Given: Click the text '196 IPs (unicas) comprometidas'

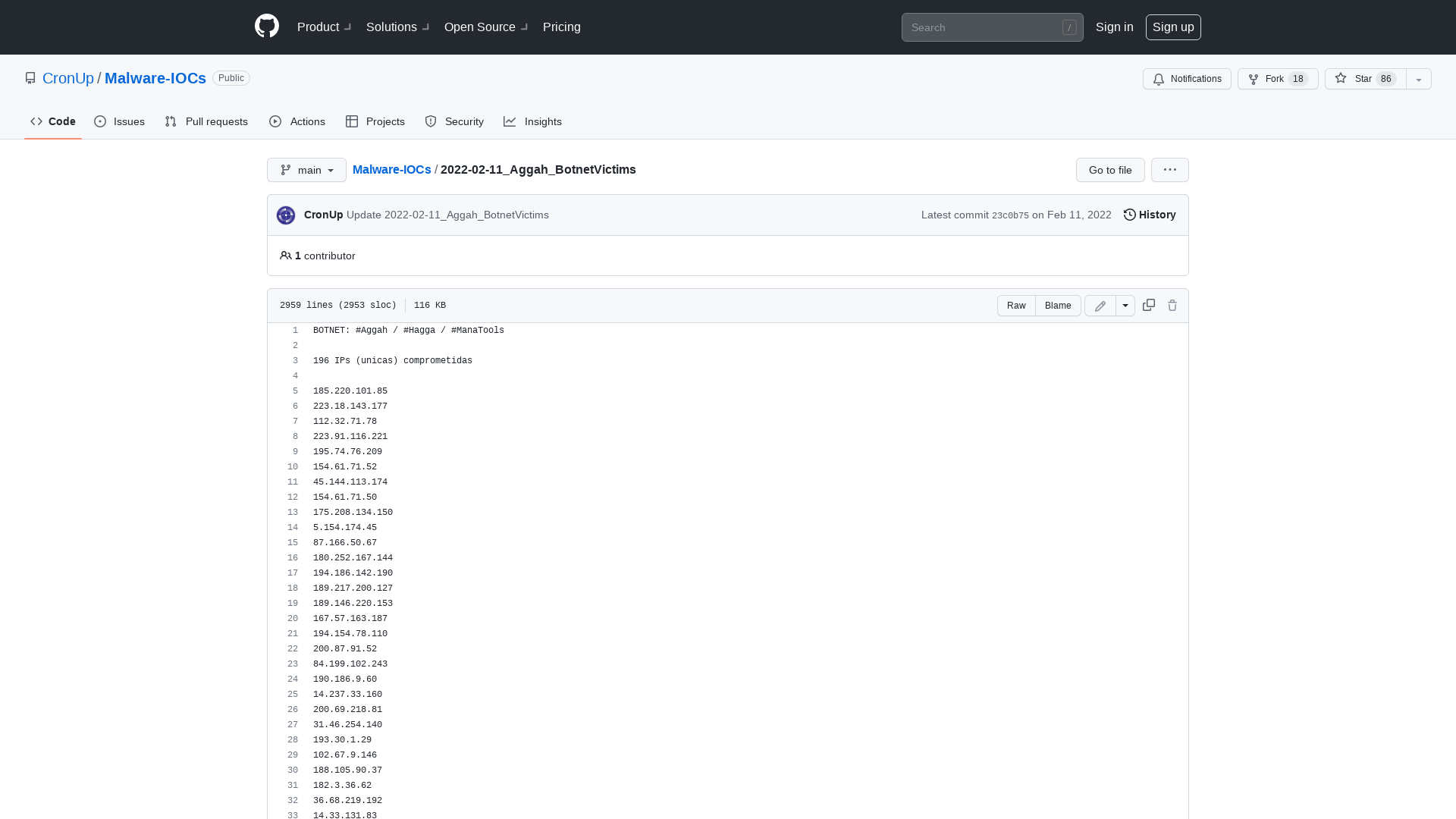Looking at the screenshot, I should (393, 361).
